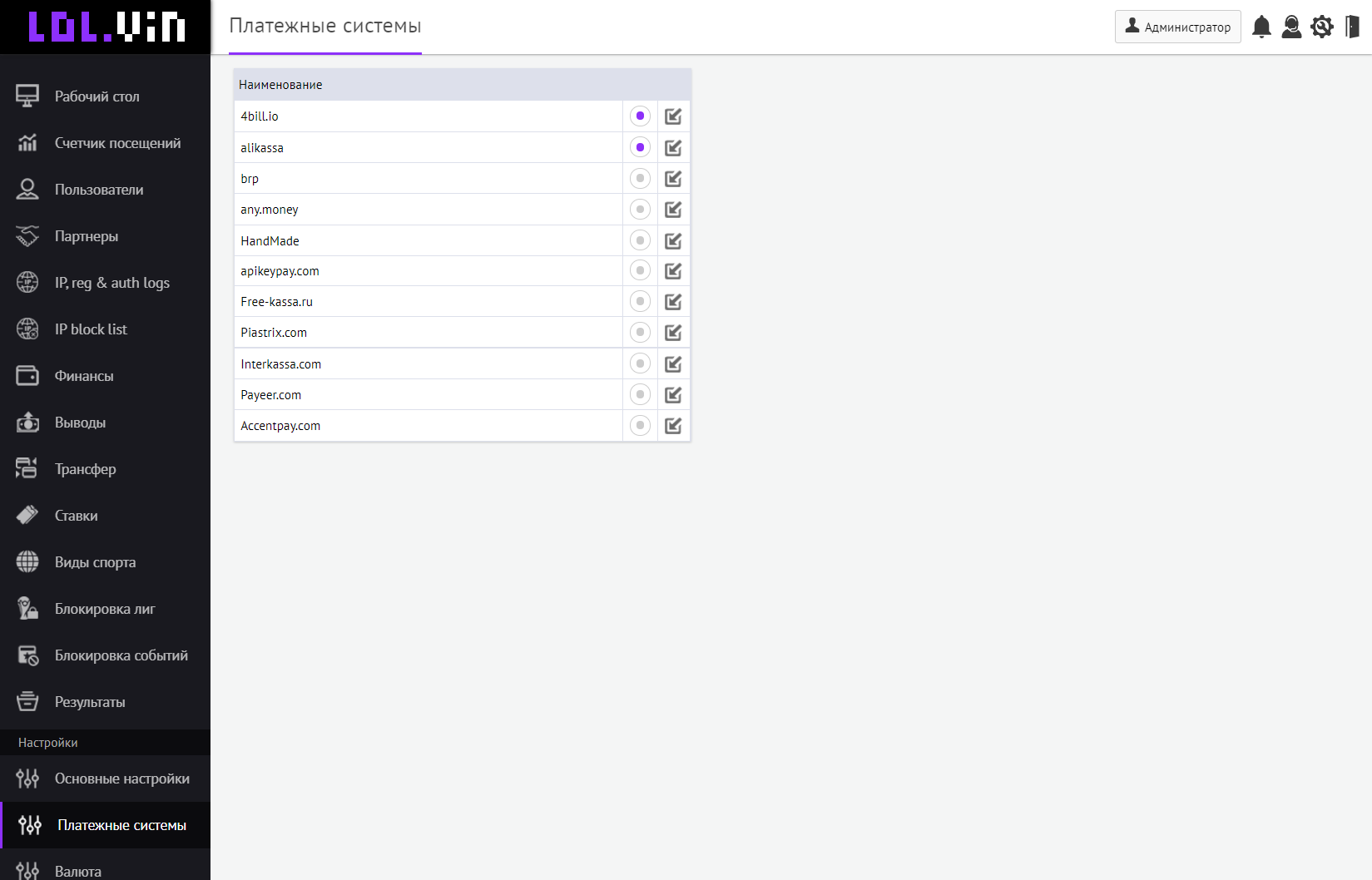Click the logout door icon

coord(1353,27)
